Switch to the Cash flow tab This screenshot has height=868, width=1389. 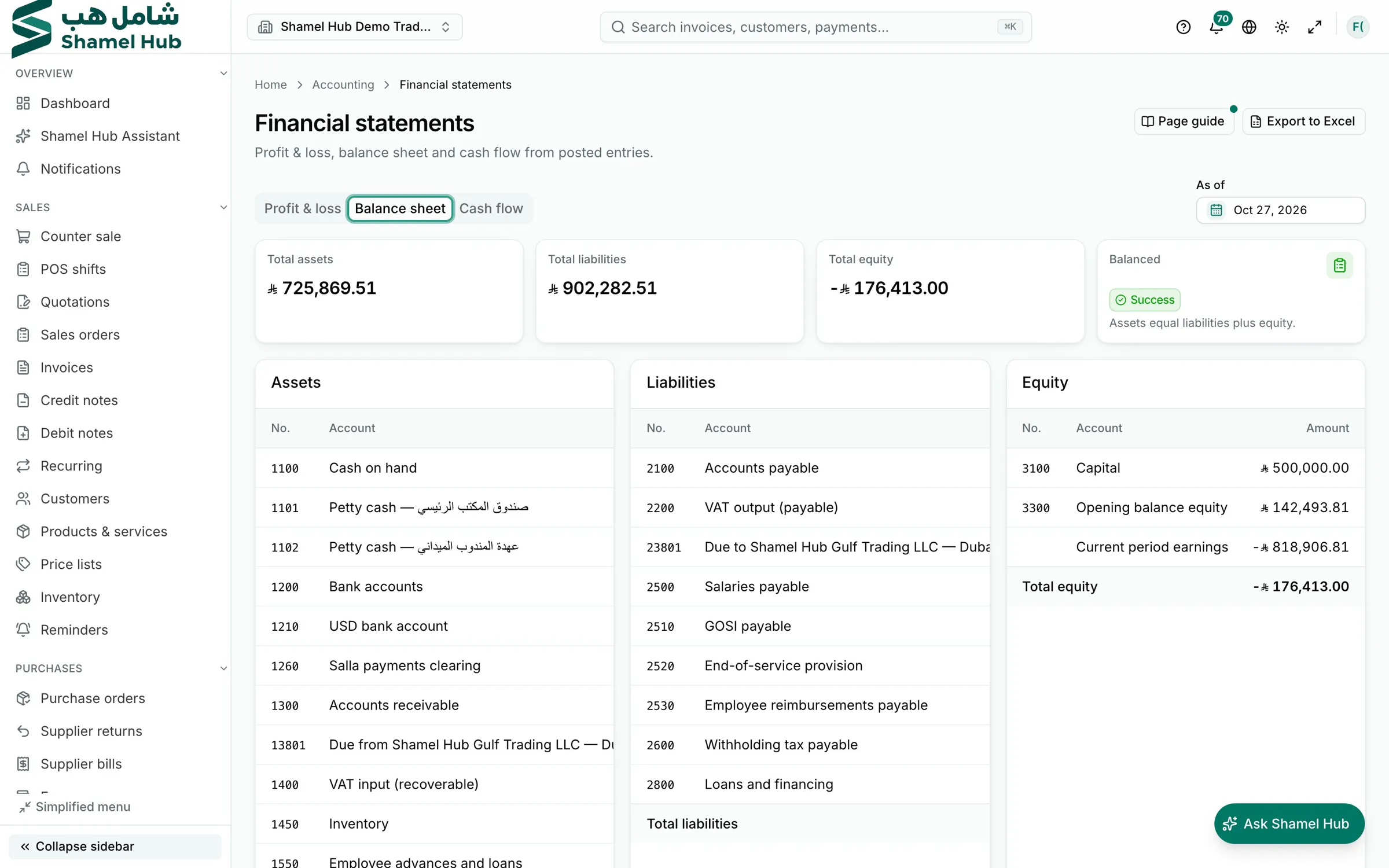pyautogui.click(x=491, y=208)
